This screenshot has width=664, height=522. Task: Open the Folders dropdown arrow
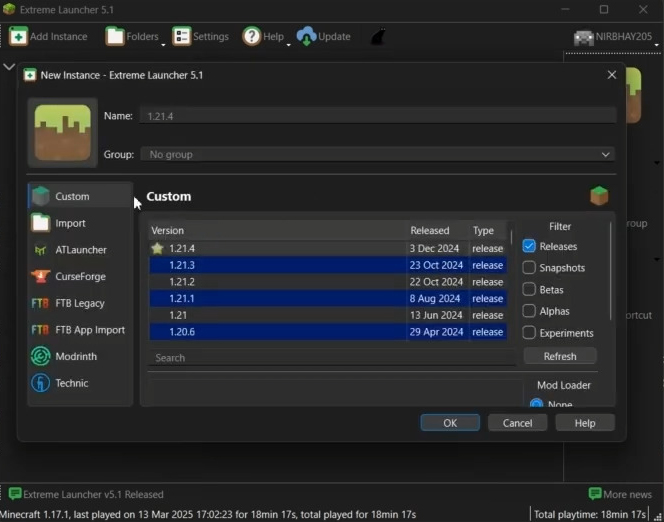point(163,44)
